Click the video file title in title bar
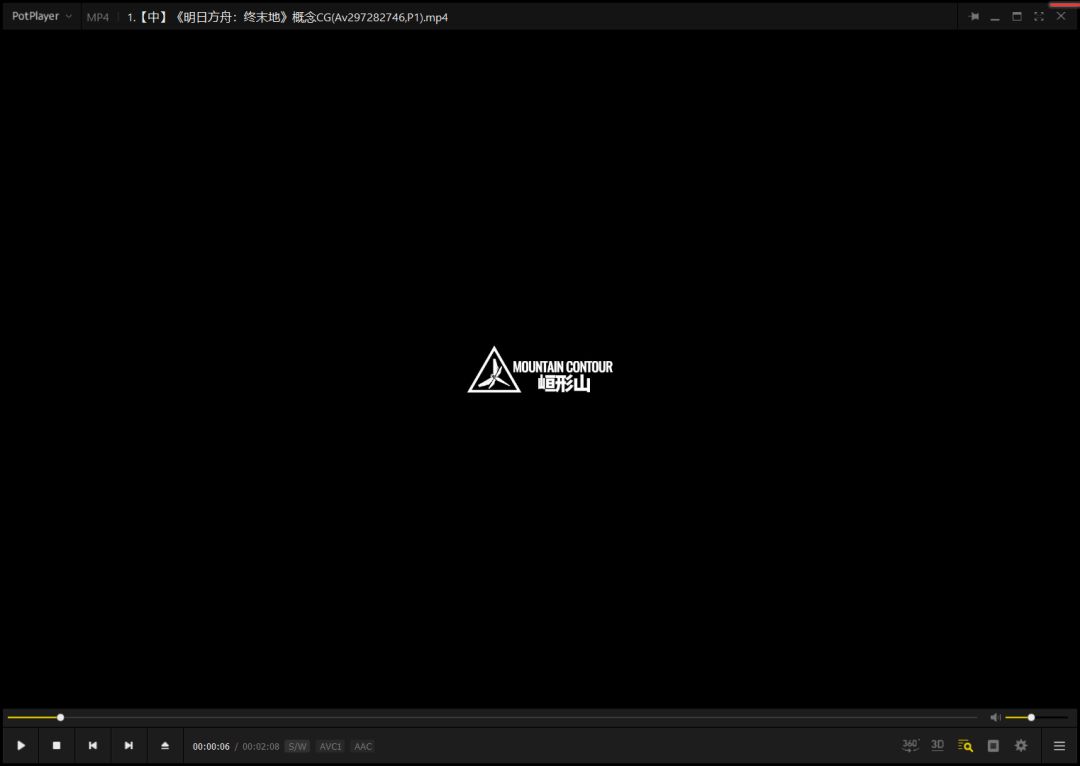 287,17
